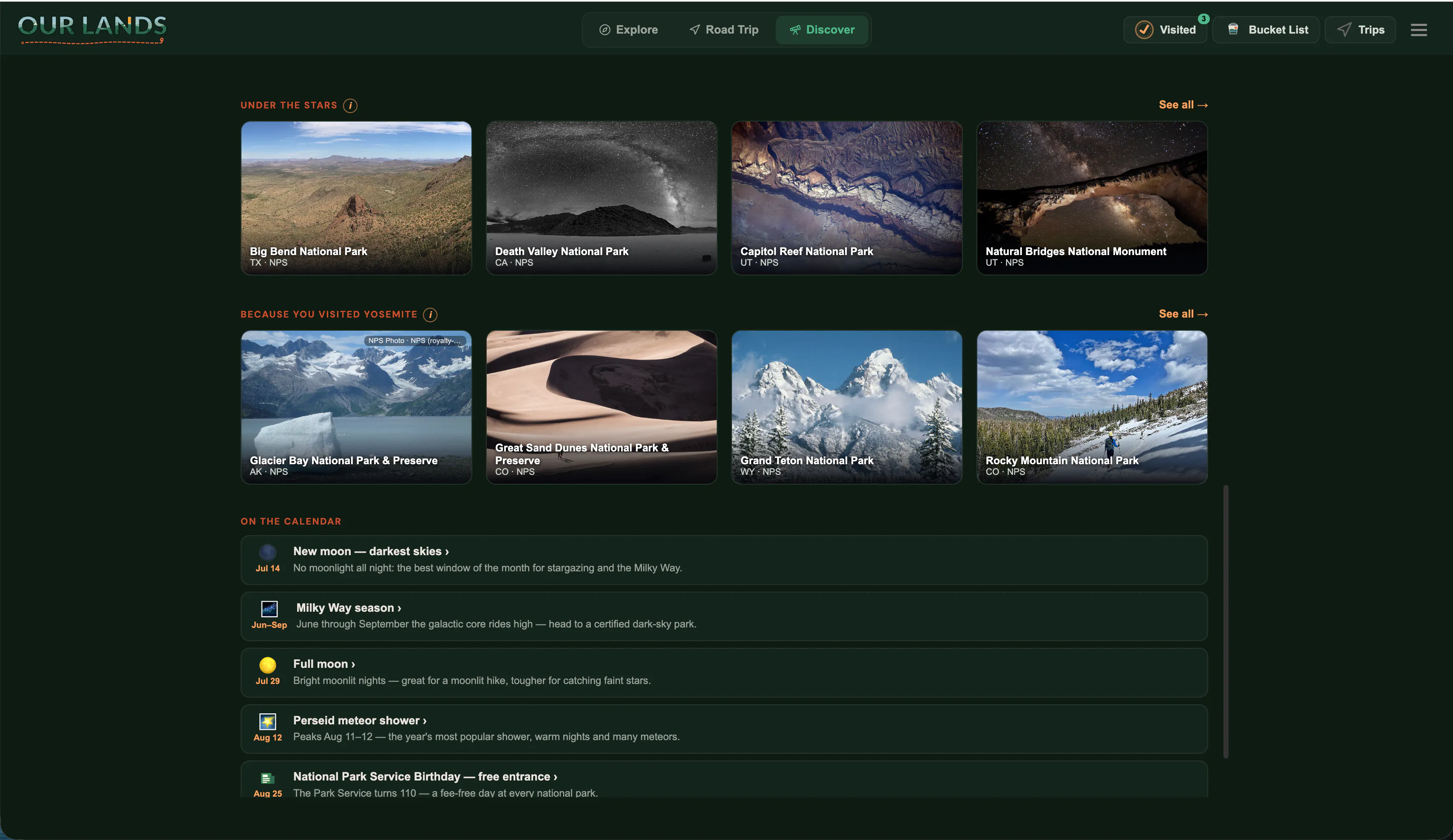
Task: Click the Trips paper-plane icon
Action: [1344, 29]
